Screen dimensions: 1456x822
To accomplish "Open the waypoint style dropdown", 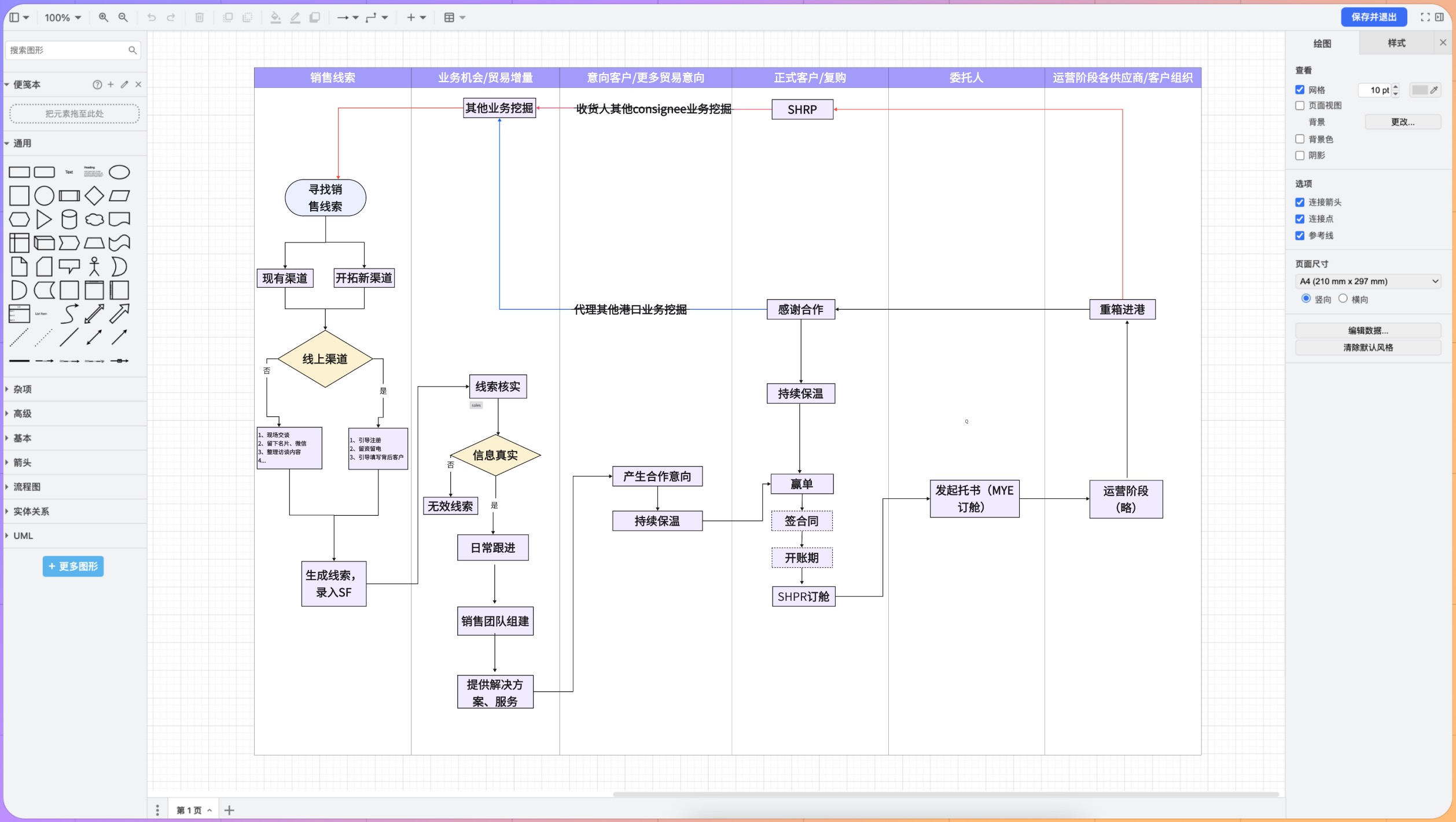I will click(377, 17).
